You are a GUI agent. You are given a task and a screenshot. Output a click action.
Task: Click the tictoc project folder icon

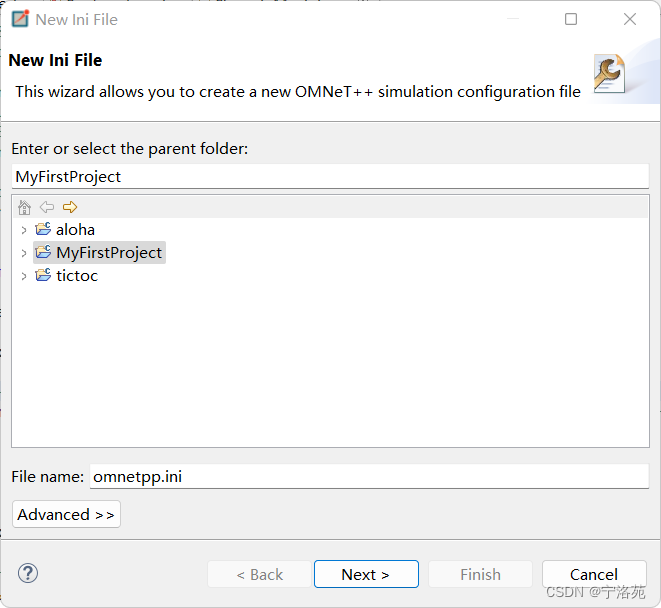(x=43, y=276)
